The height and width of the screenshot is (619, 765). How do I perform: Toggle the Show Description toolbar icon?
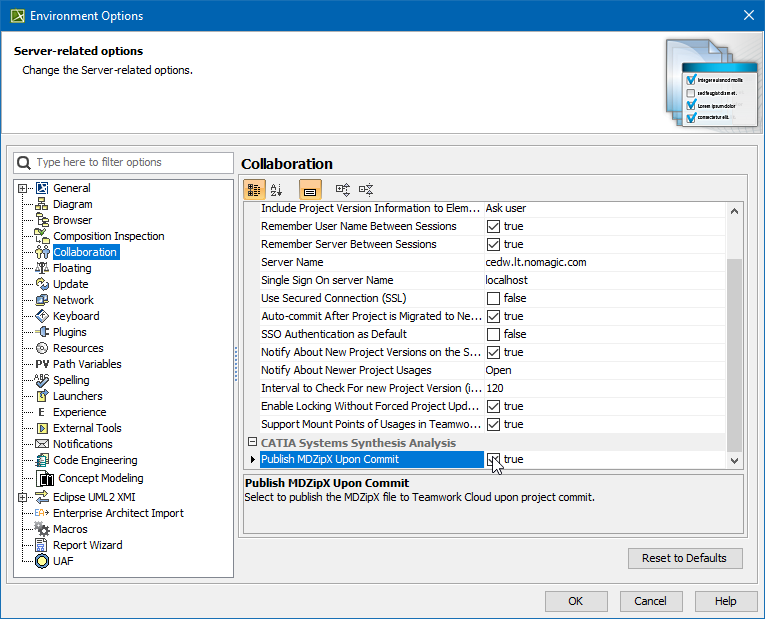pyautogui.click(x=310, y=189)
